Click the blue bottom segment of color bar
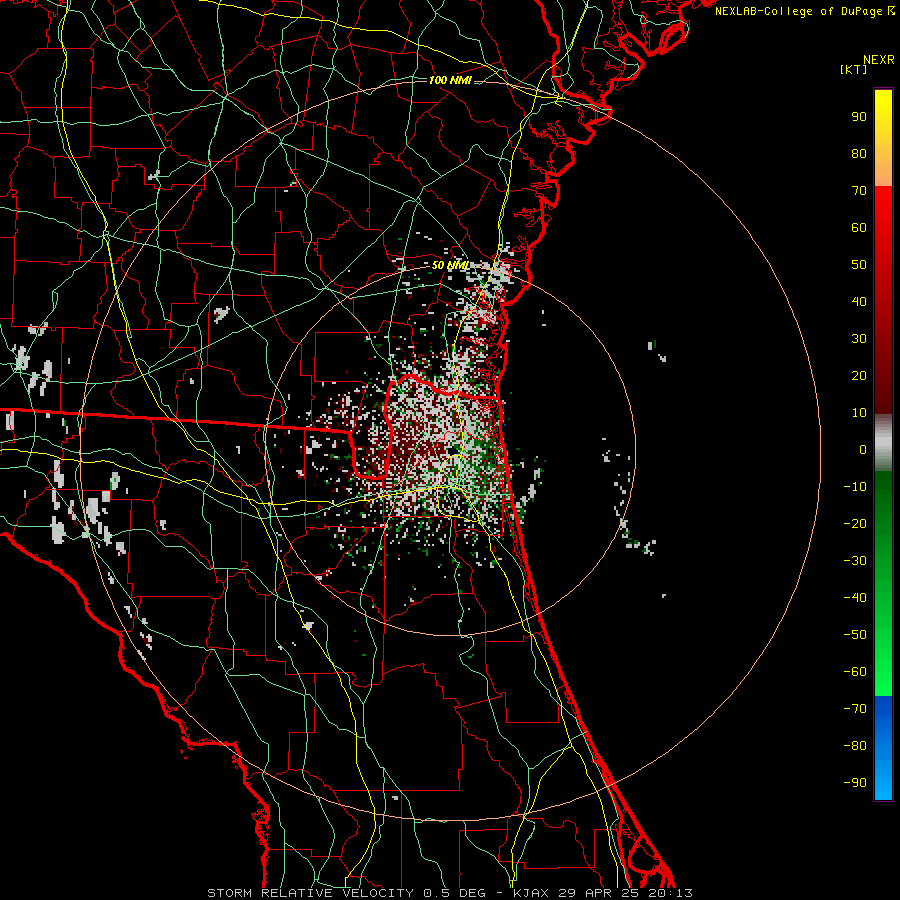 coord(883,748)
